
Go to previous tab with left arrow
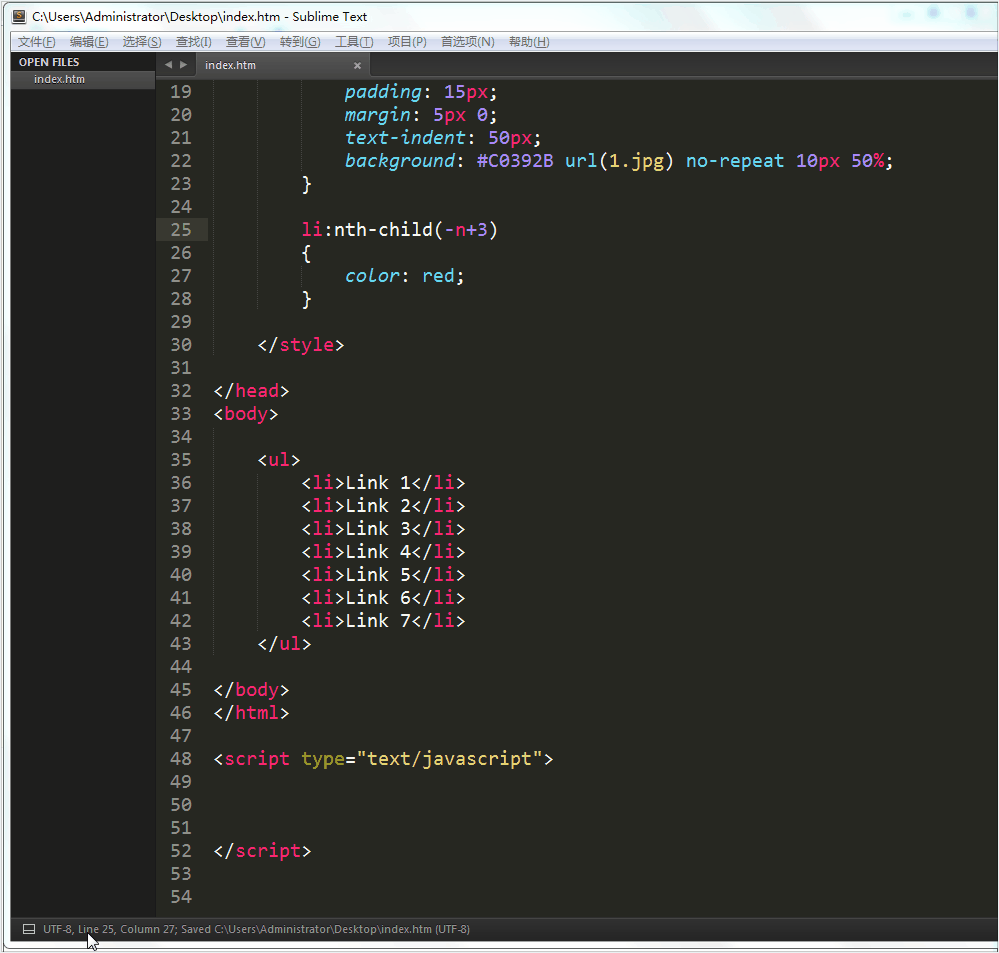point(168,64)
